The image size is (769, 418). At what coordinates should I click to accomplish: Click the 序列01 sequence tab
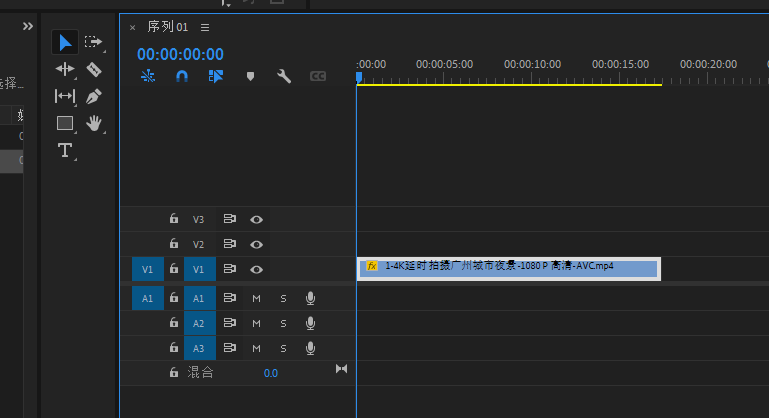(x=167, y=27)
